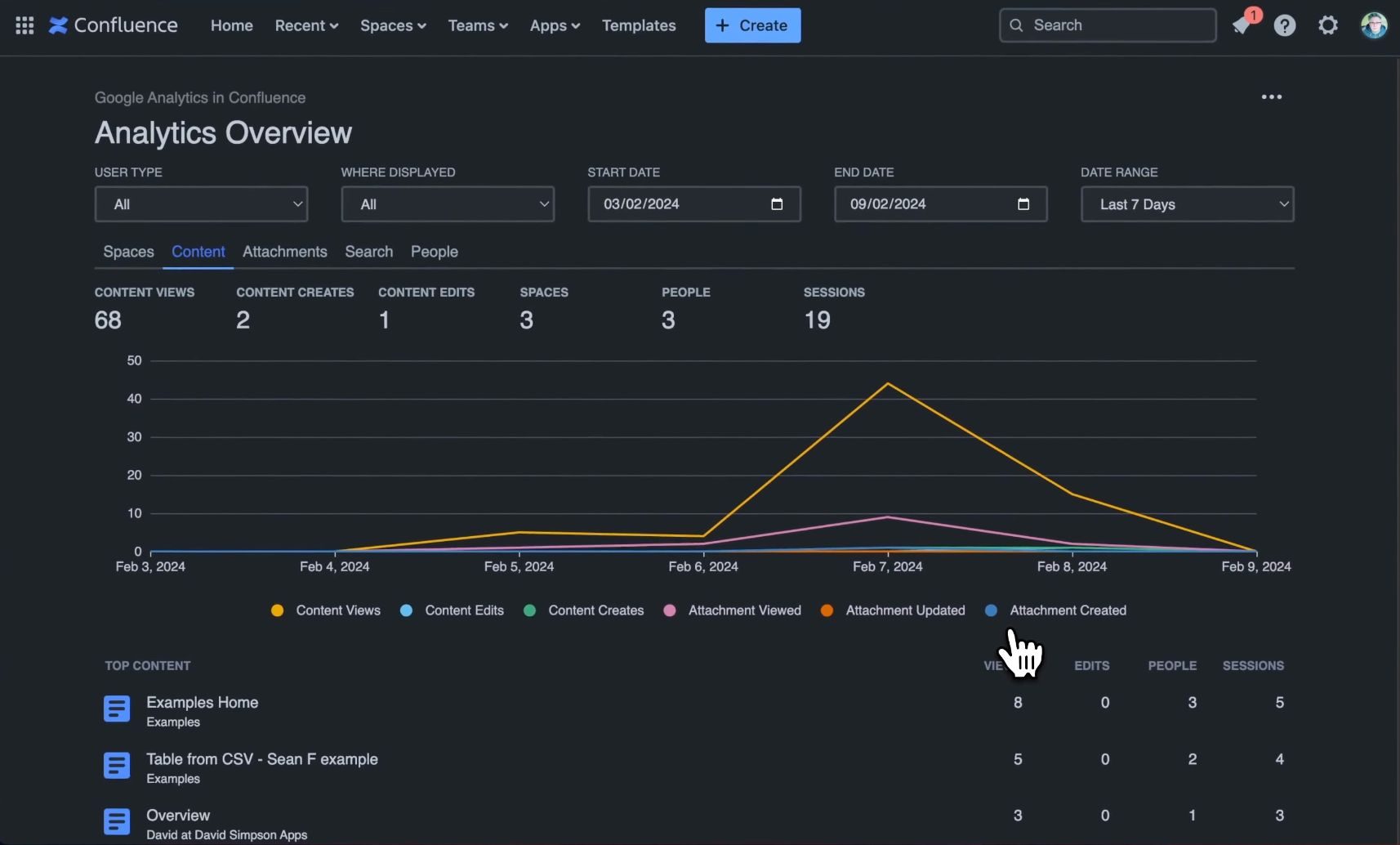Toggle Content Creates legend series
Viewport: 1400px width, 845px height.
click(x=583, y=610)
